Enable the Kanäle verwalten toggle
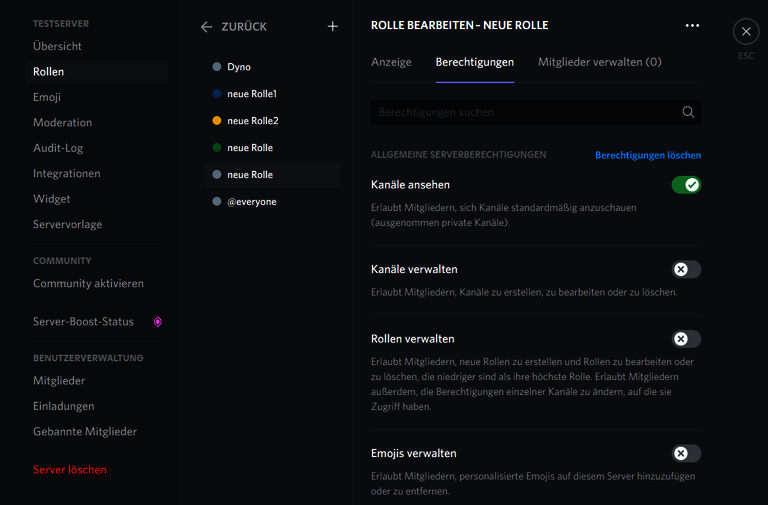 tap(686, 269)
